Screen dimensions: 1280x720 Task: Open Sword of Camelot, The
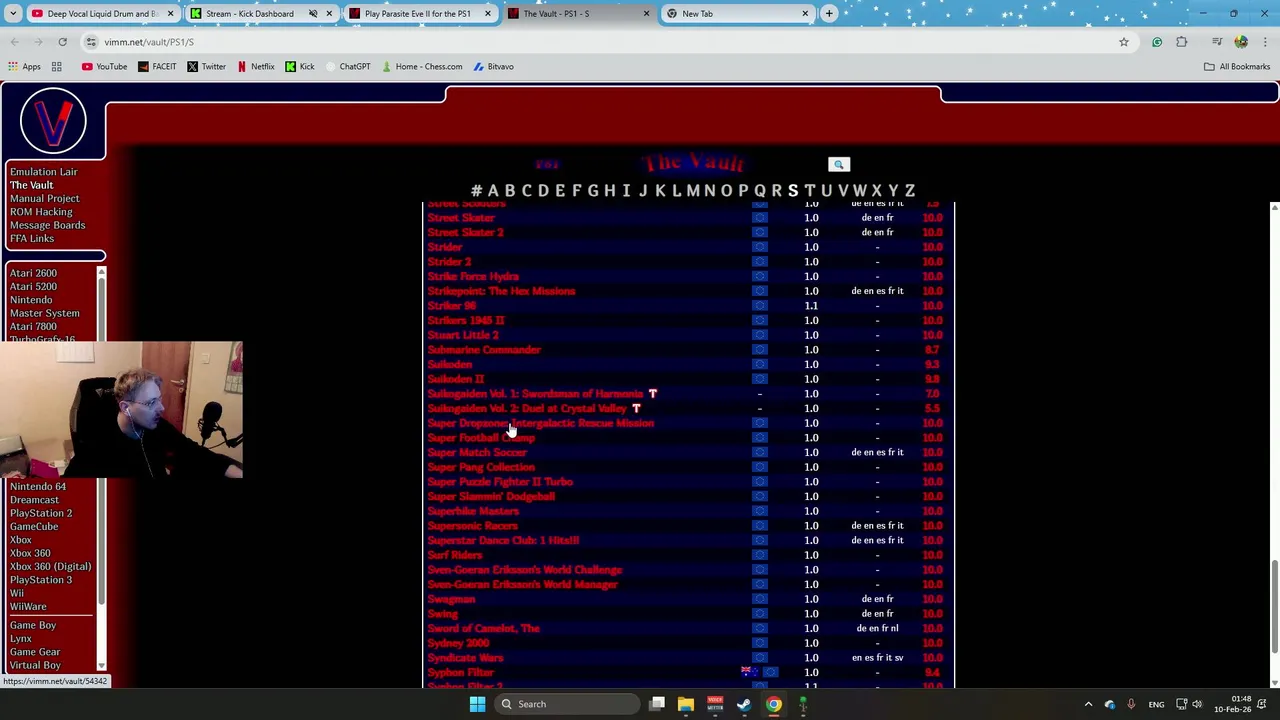coord(483,628)
